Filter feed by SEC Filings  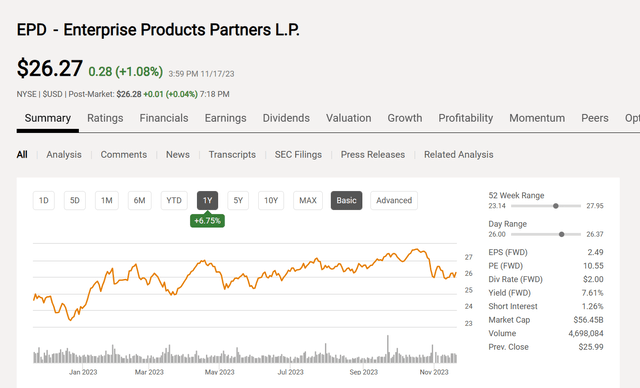(298, 155)
